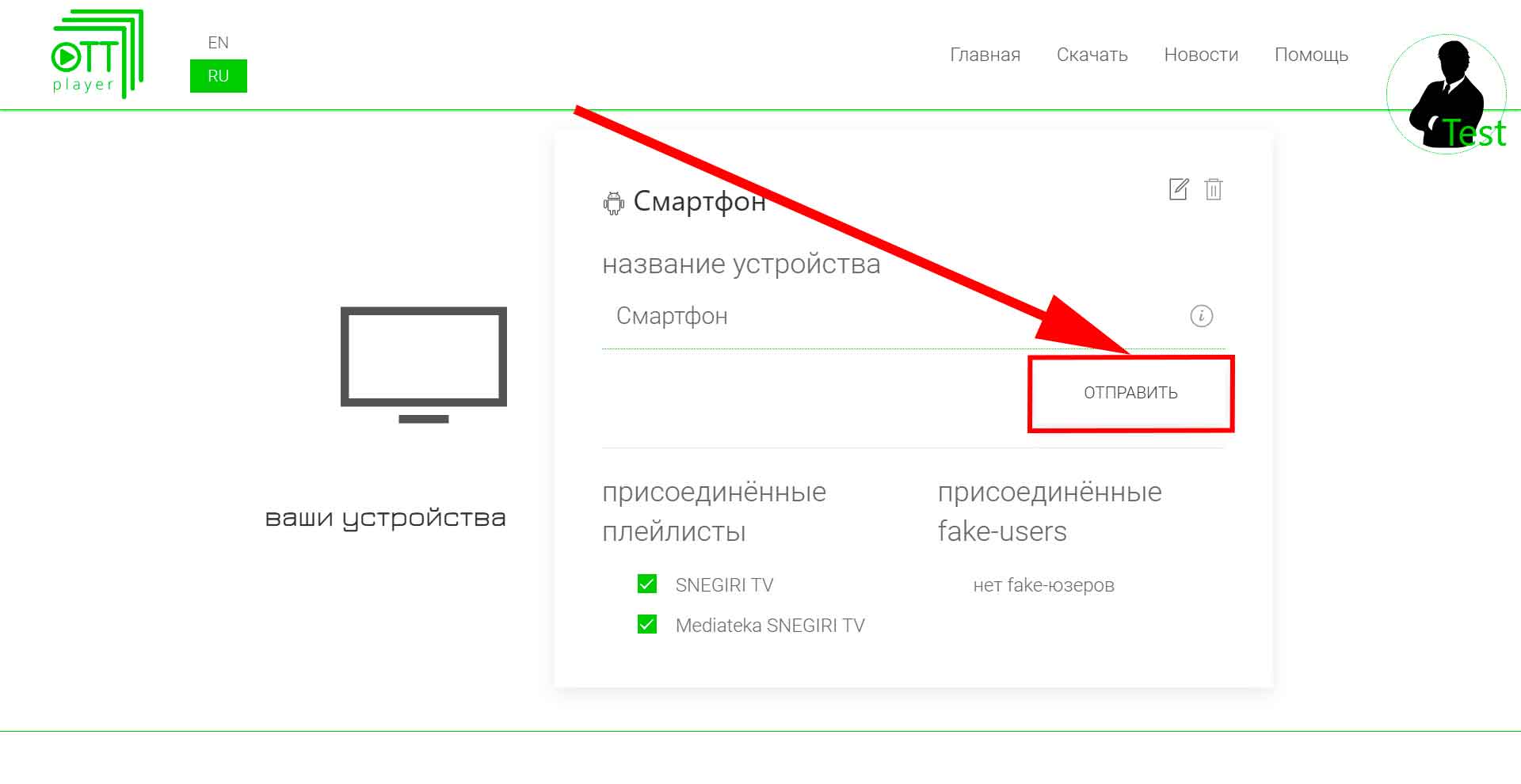Show info tooltip for device name field
The height and width of the screenshot is (784, 1521).
click(x=1201, y=316)
